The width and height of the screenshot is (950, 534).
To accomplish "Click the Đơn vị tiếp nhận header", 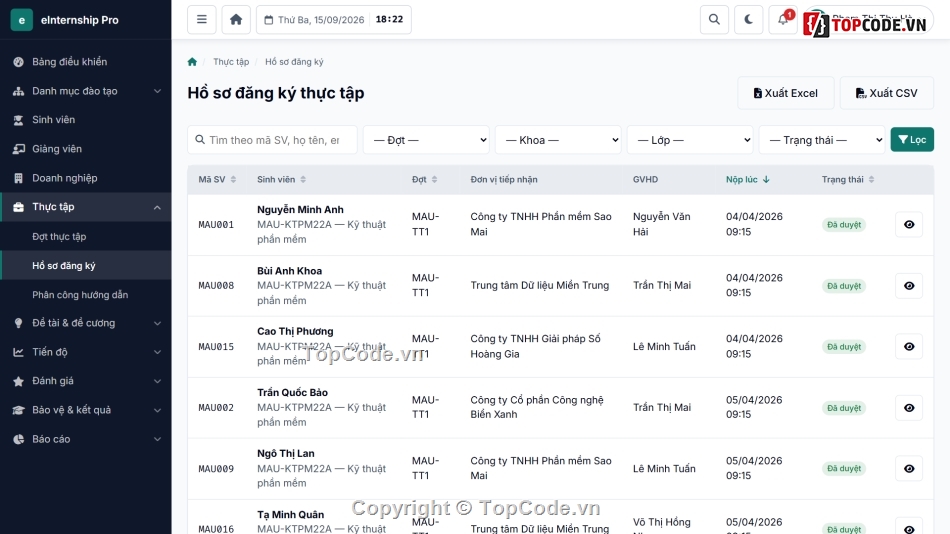I will click(x=503, y=179).
